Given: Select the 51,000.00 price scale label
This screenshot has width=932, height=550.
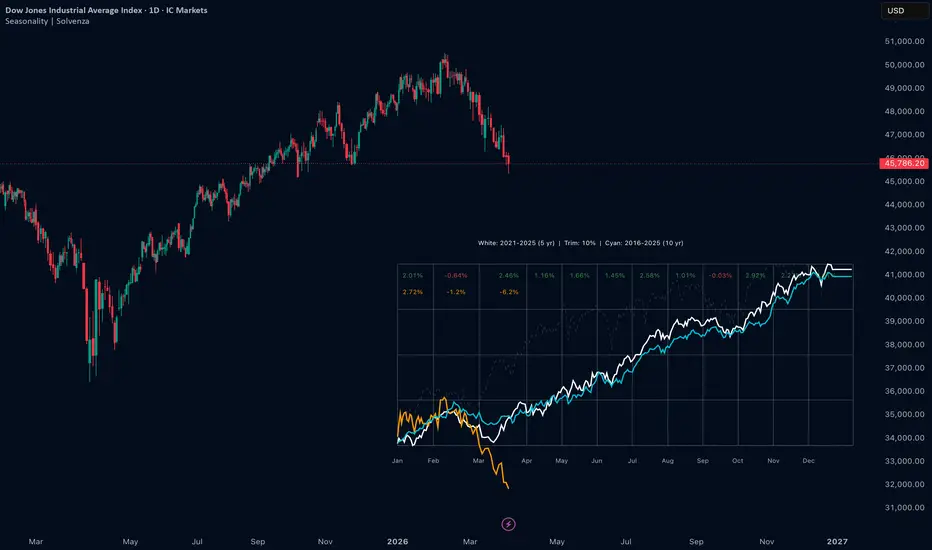Looking at the screenshot, I should pyautogui.click(x=905, y=41).
